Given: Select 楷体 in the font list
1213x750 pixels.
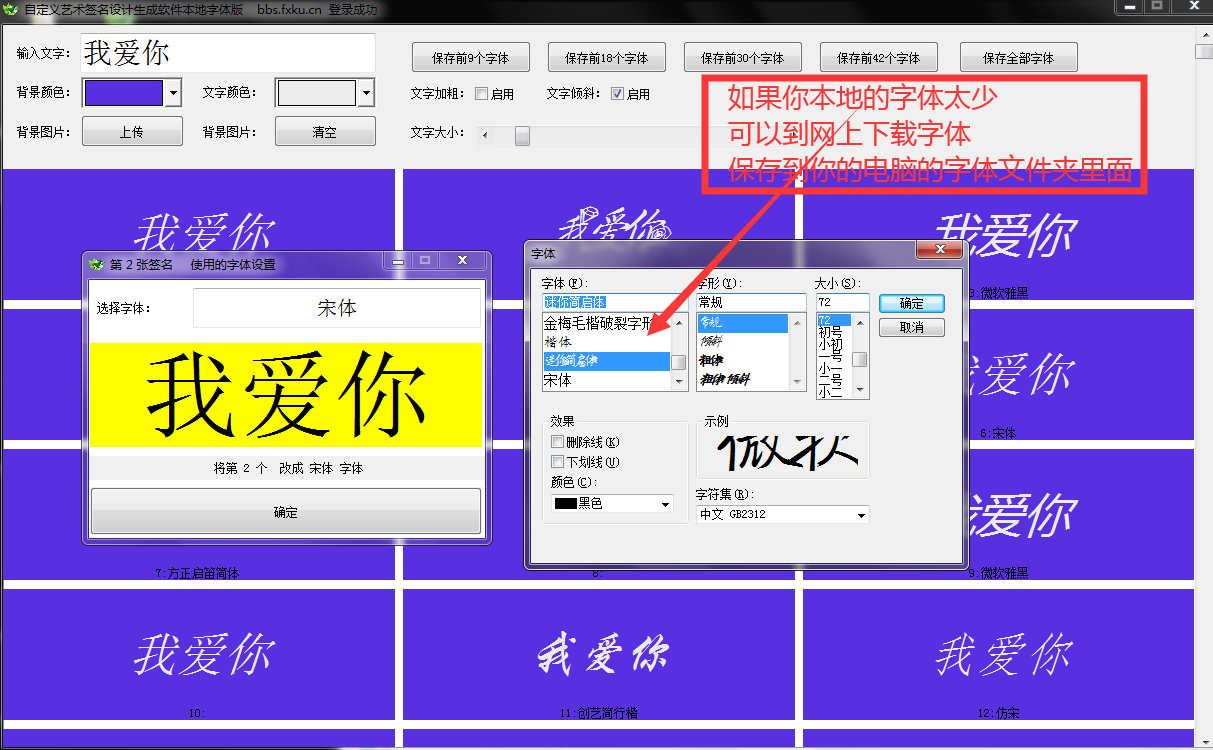Looking at the screenshot, I should (606, 343).
